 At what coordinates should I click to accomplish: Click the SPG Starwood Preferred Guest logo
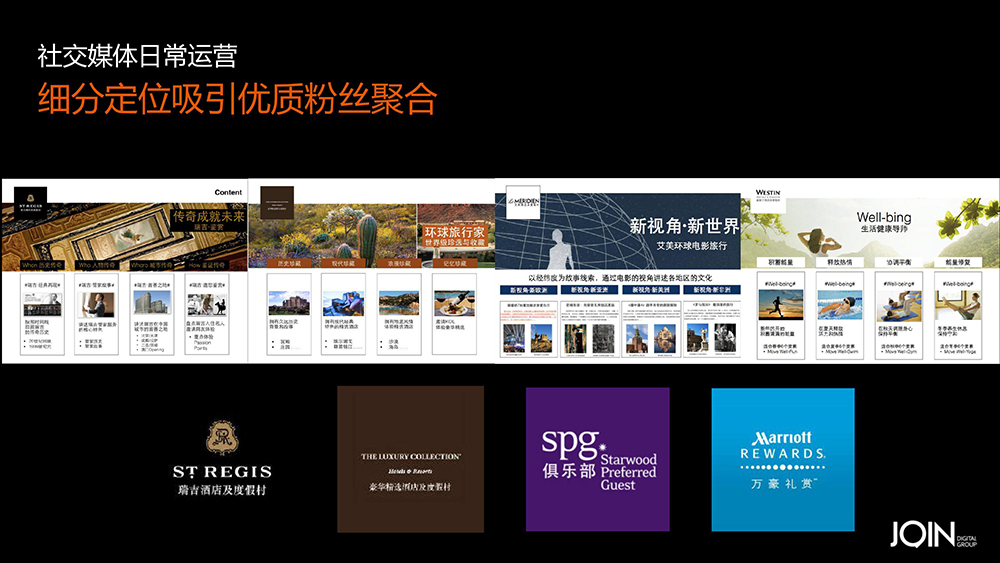tap(598, 459)
